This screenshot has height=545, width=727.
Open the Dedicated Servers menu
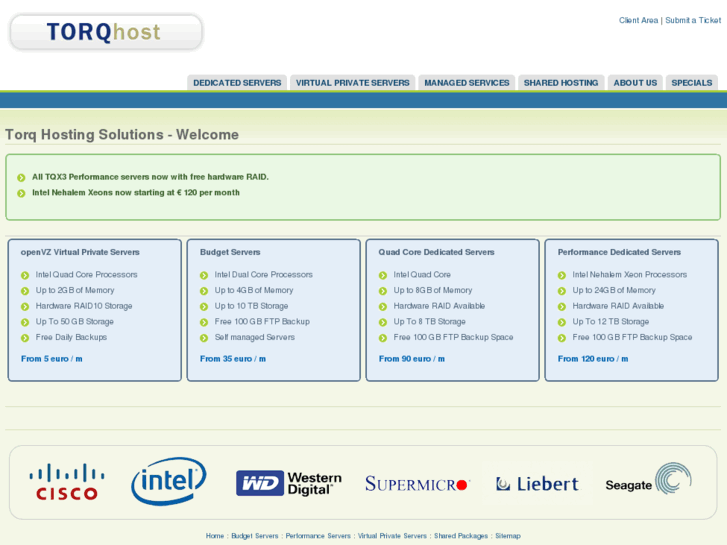[237, 83]
